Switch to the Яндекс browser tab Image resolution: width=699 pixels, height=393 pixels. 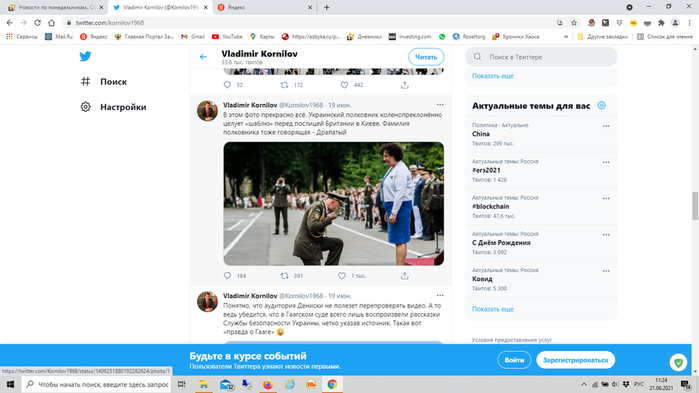click(x=265, y=7)
